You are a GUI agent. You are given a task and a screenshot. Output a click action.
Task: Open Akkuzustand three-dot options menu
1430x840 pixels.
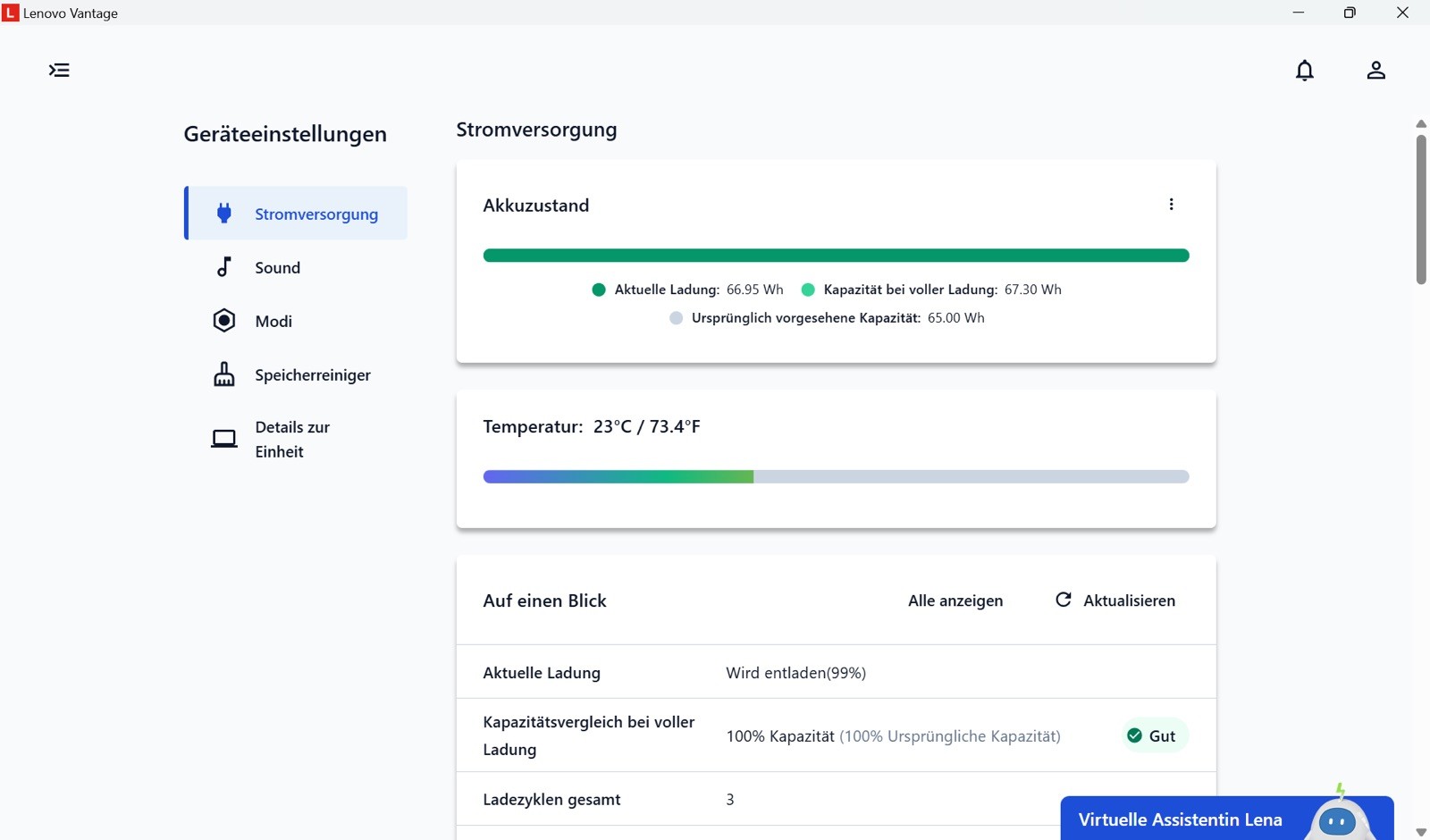coord(1171,205)
